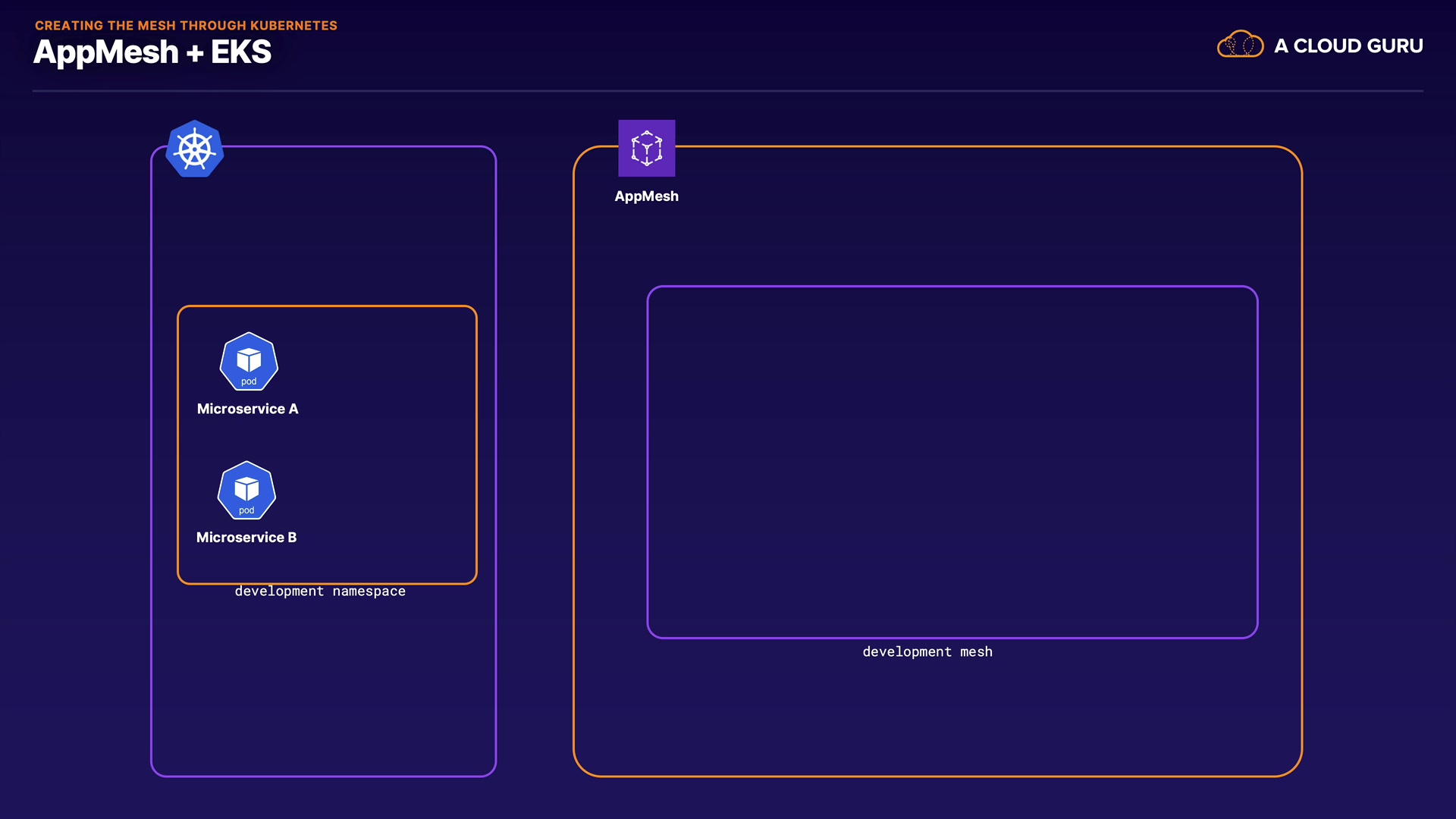The image size is (1456, 819).
Task: Click the "A CLOUD GURU" brand text
Action: (x=1348, y=46)
